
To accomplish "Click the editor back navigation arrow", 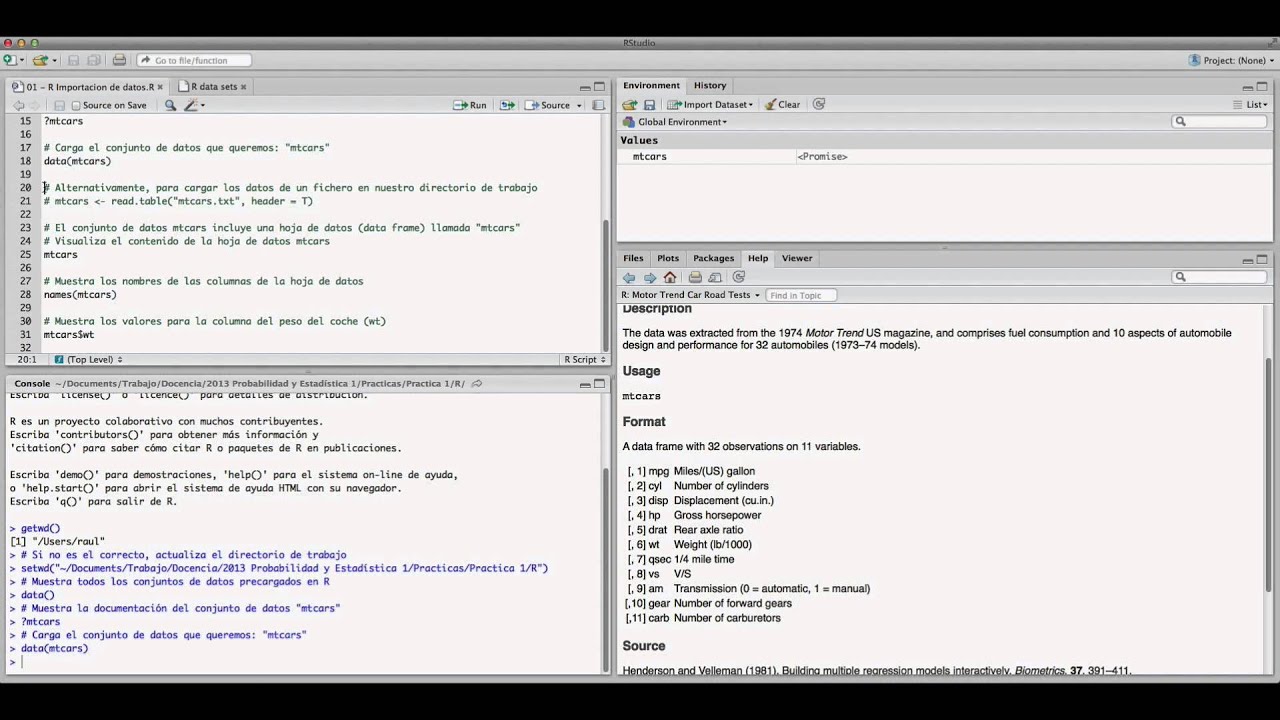I will click(18, 105).
